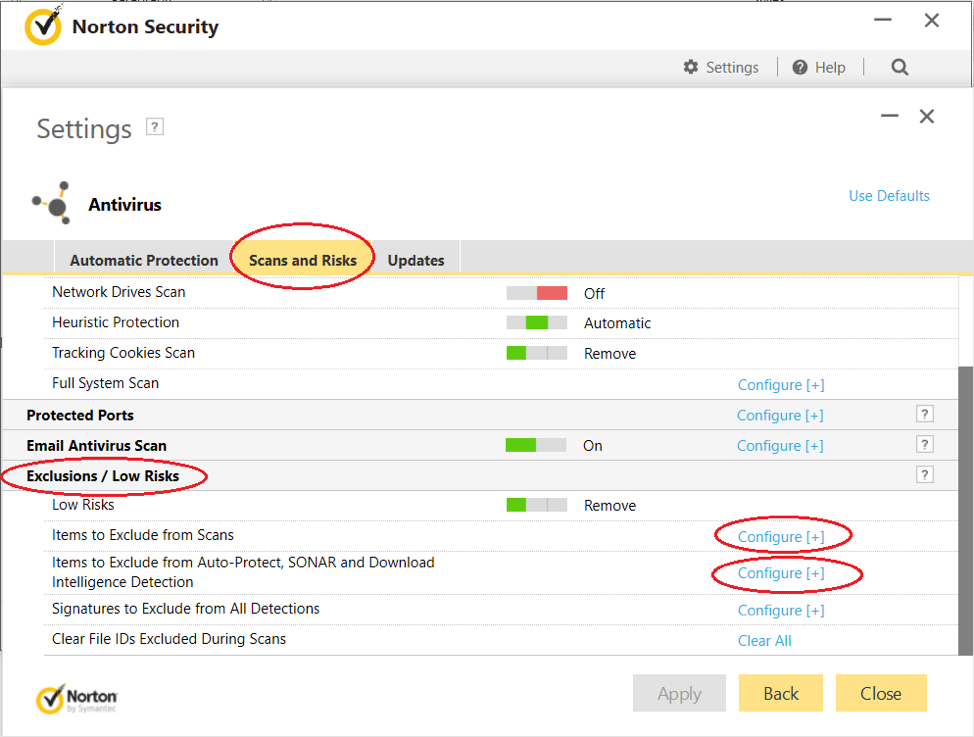Click Clear All for excluded file IDs
Screen dimensions: 974x737
coord(764,641)
